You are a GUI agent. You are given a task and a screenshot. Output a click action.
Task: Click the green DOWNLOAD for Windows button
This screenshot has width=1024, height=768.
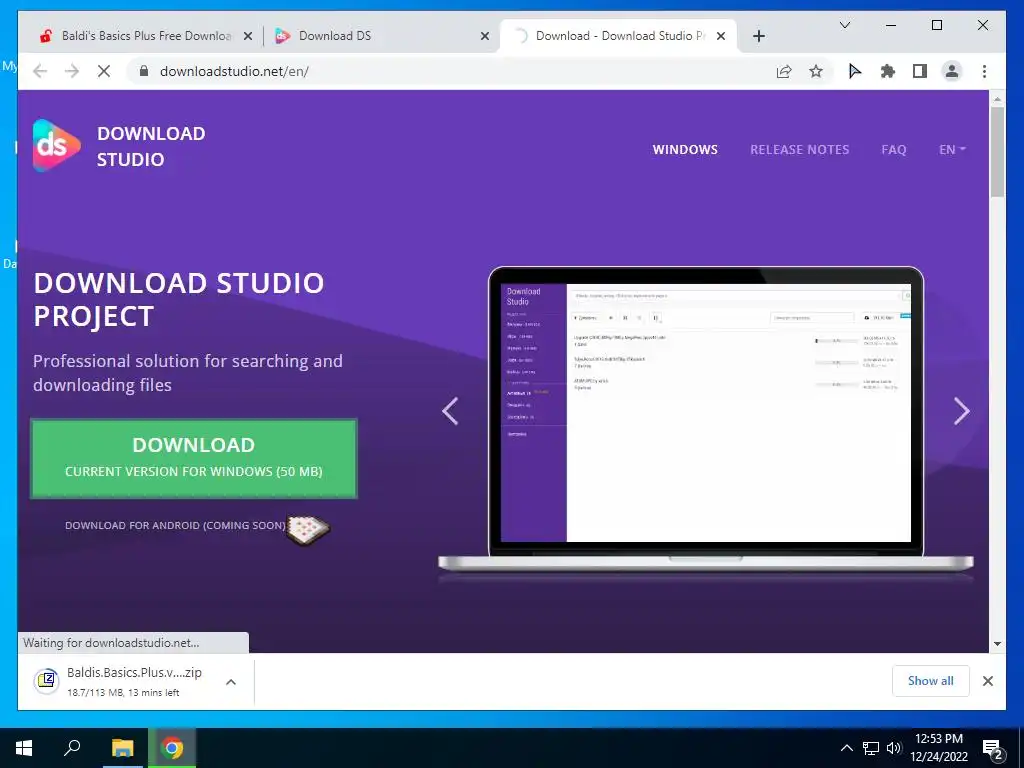click(x=194, y=458)
